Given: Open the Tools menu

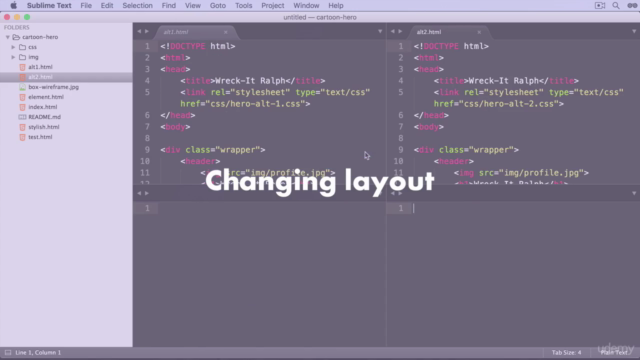Looking at the screenshot, I should pos(243,5).
